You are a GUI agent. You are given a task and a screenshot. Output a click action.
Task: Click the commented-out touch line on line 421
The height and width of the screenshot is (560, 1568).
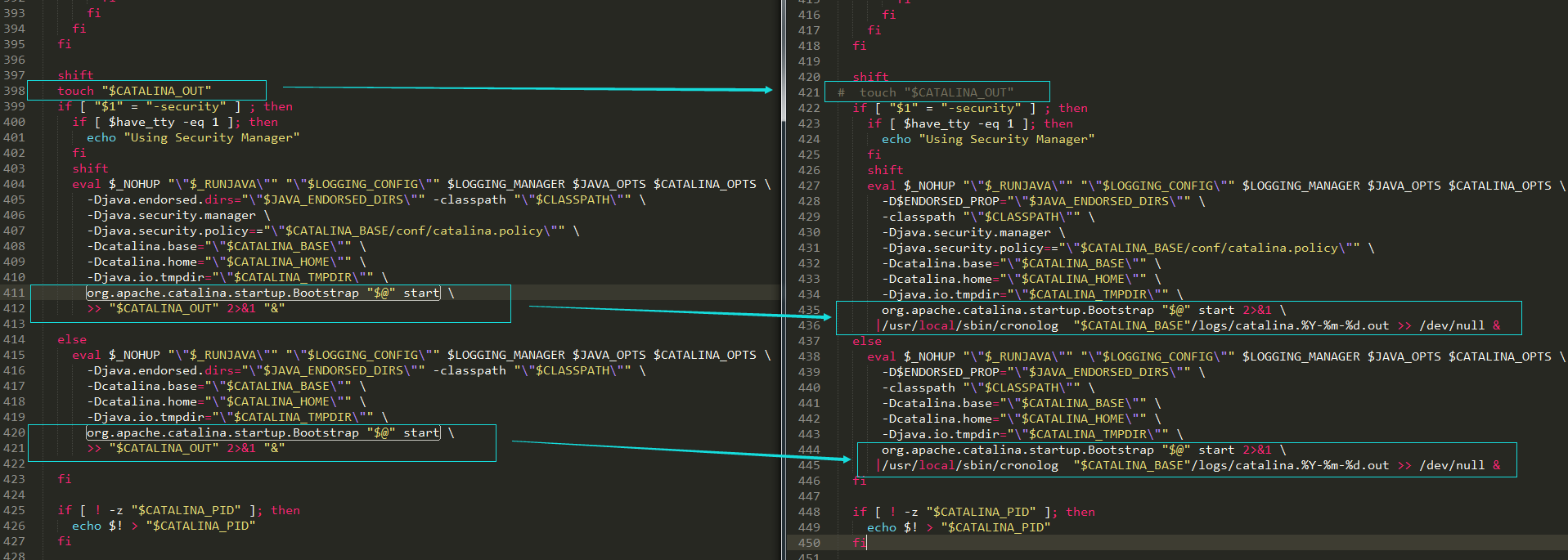(x=936, y=92)
